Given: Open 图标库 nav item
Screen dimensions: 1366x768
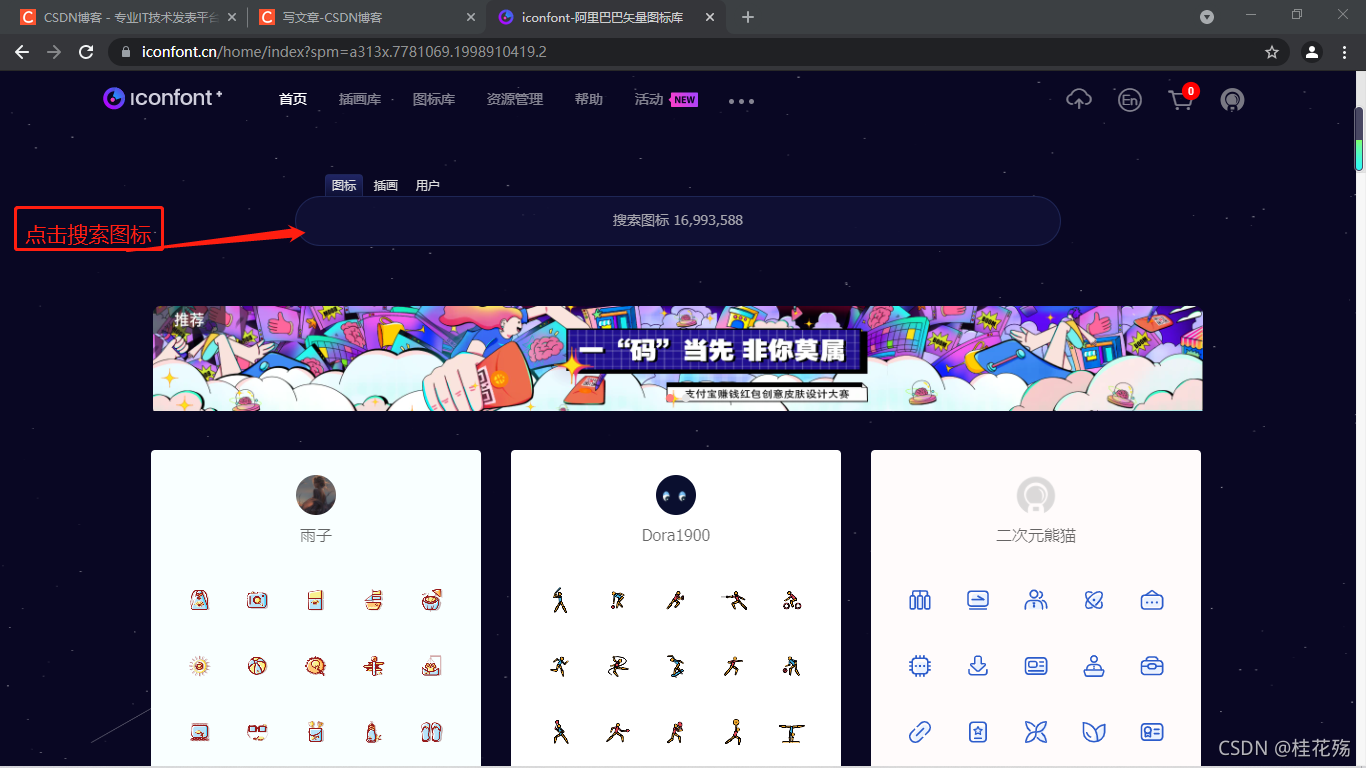Looking at the screenshot, I should coord(434,99).
